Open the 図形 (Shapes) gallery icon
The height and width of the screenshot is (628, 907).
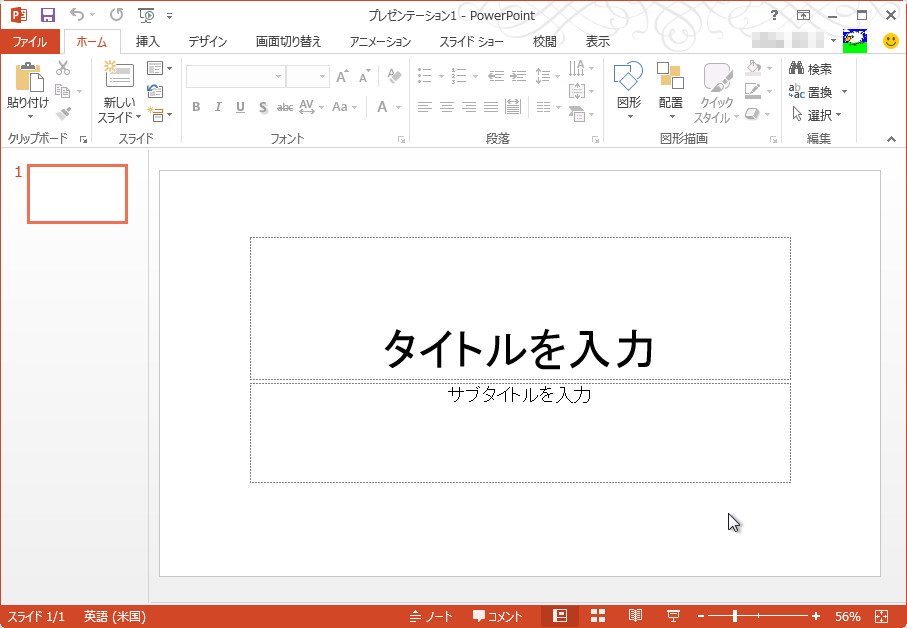(x=627, y=90)
